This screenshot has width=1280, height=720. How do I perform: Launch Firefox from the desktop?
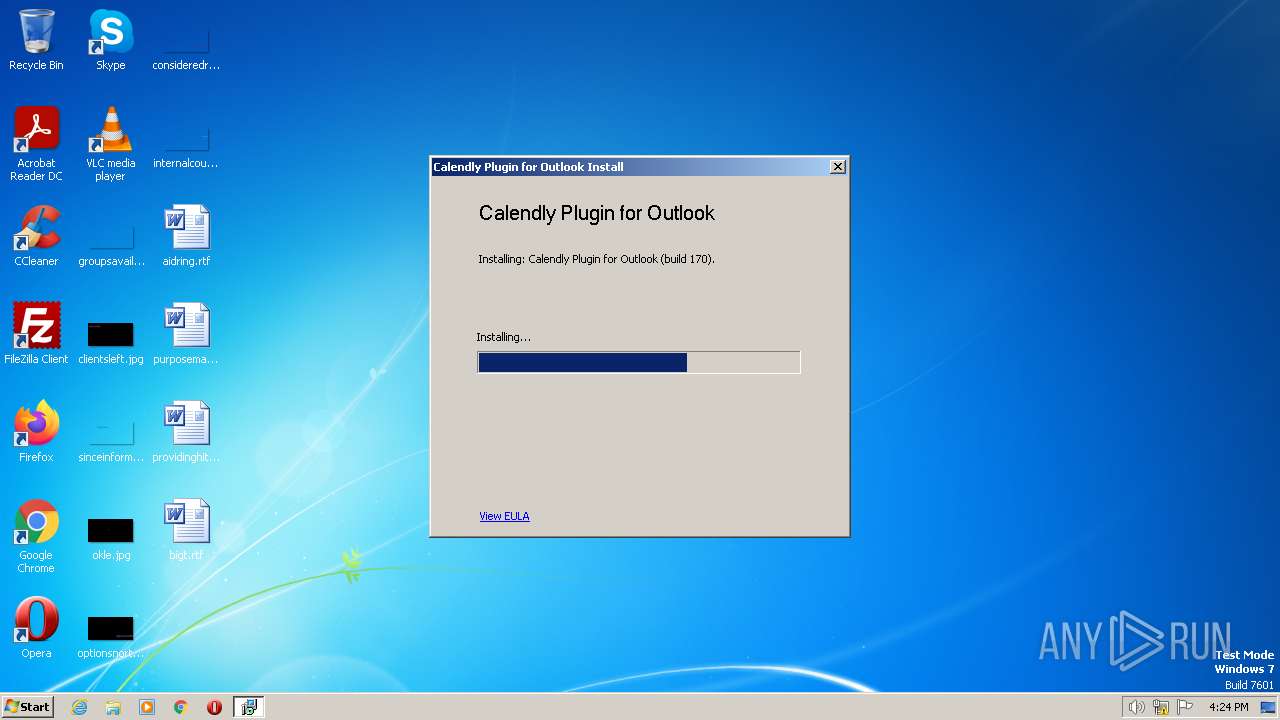point(36,432)
